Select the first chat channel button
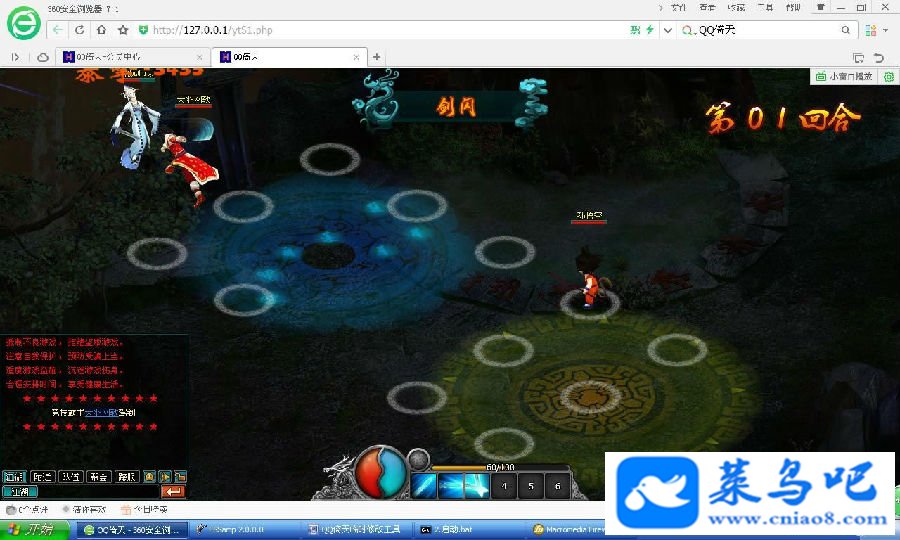Viewport: 900px width, 540px height. point(14,477)
